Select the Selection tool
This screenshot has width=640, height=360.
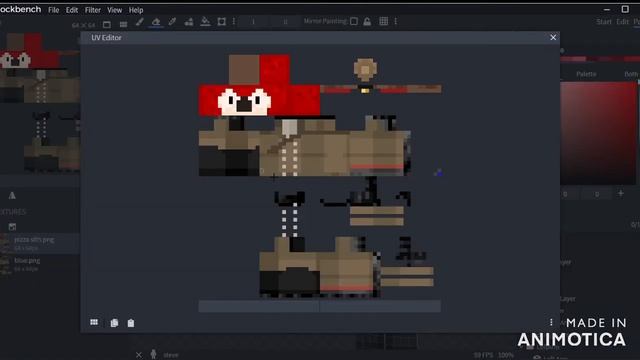point(222,22)
